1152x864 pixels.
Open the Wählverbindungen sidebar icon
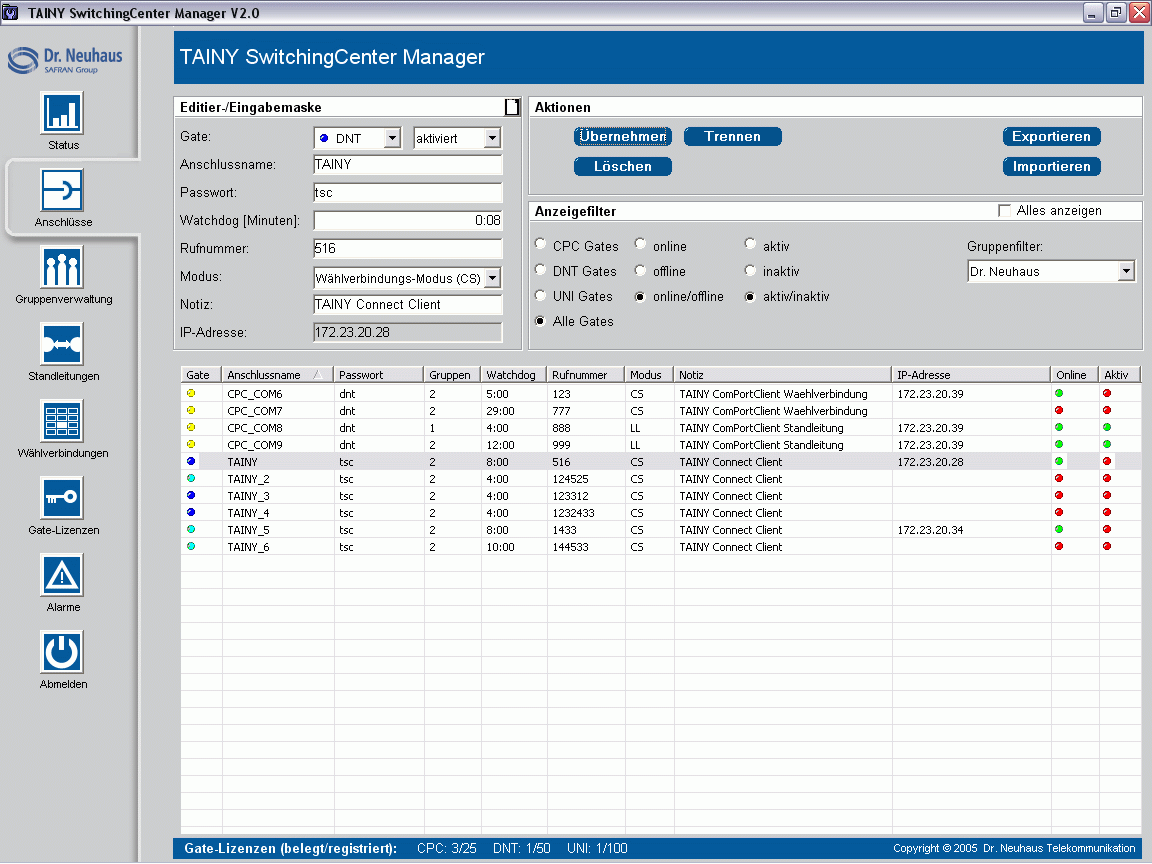tap(62, 421)
